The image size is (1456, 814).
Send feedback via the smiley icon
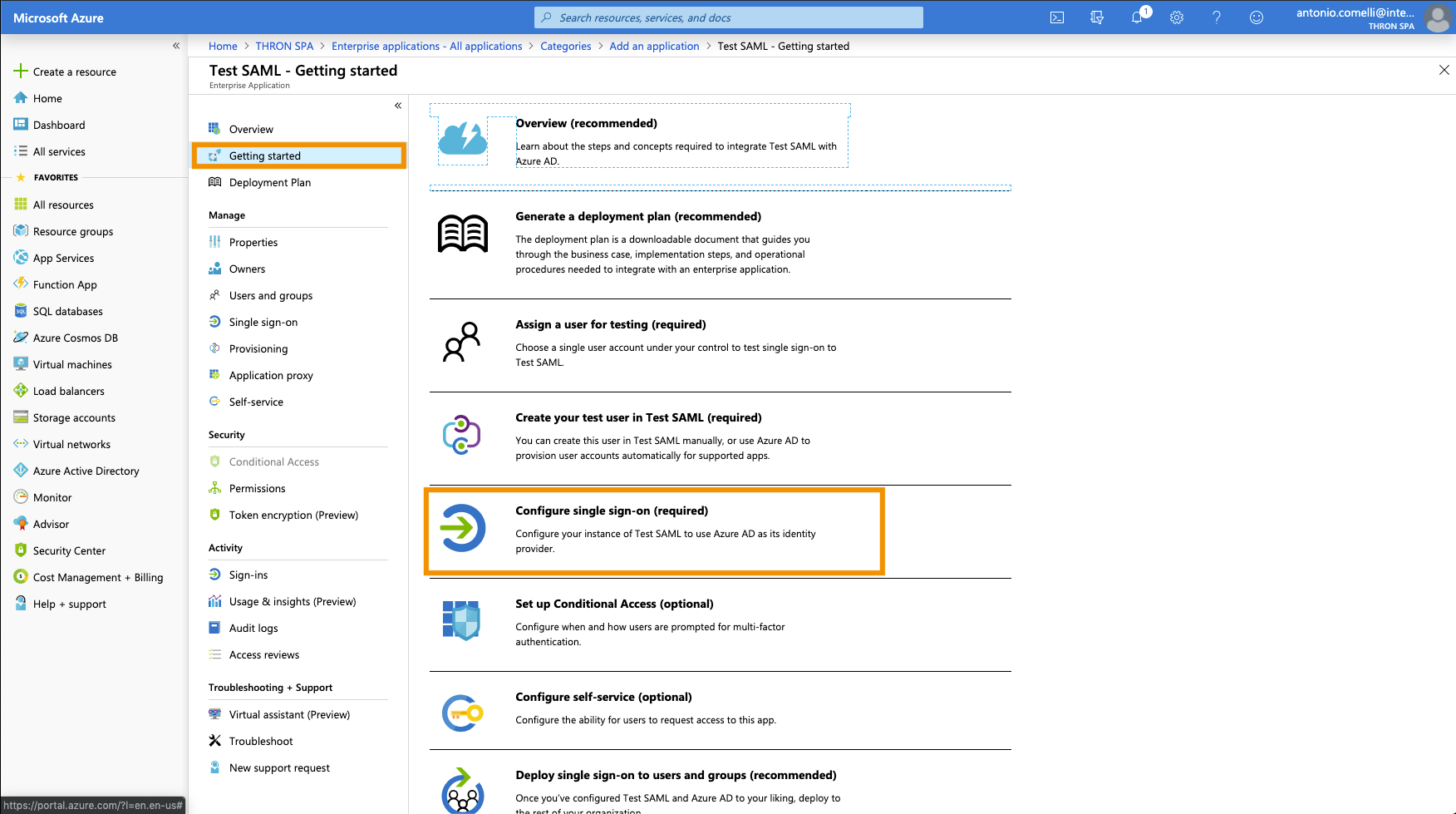click(x=1257, y=17)
